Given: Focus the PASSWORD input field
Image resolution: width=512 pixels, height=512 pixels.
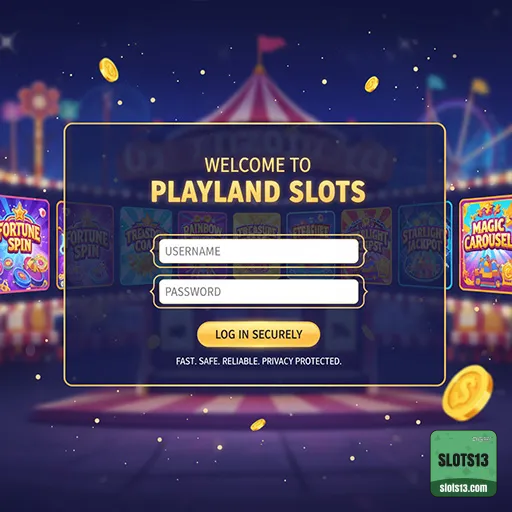Looking at the screenshot, I should 259,292.
